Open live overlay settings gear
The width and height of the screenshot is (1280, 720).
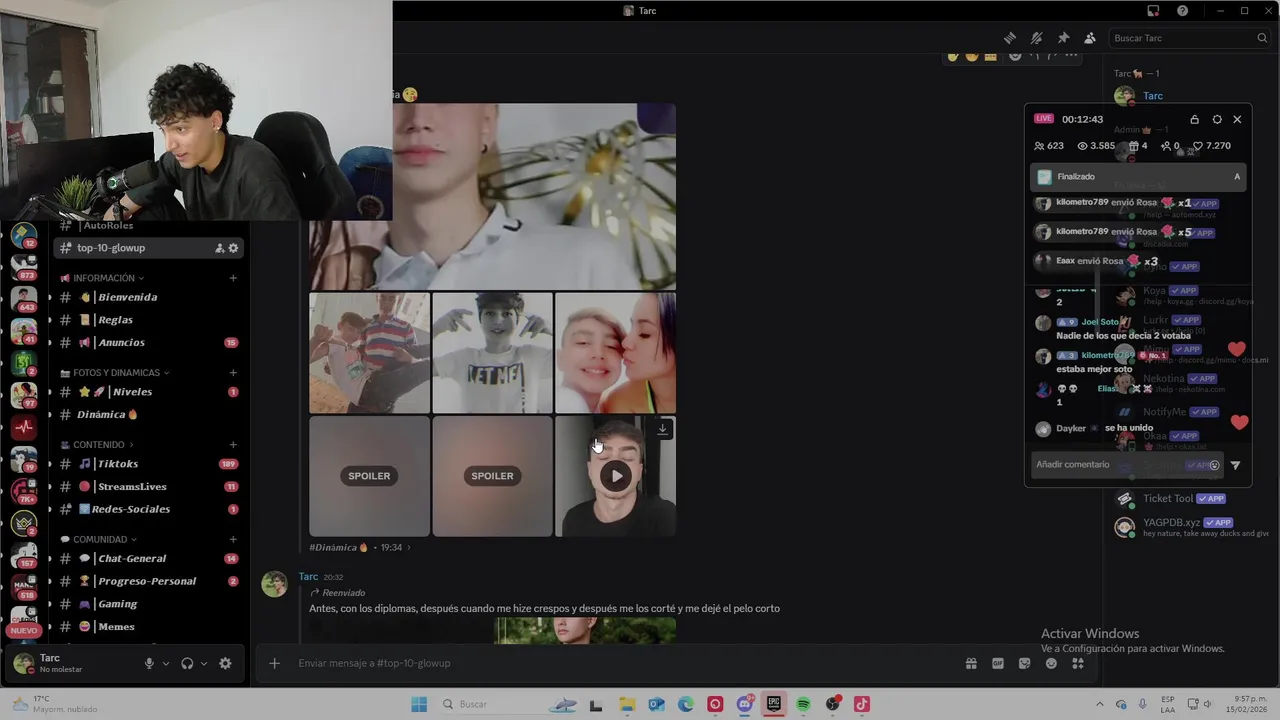click(1217, 119)
